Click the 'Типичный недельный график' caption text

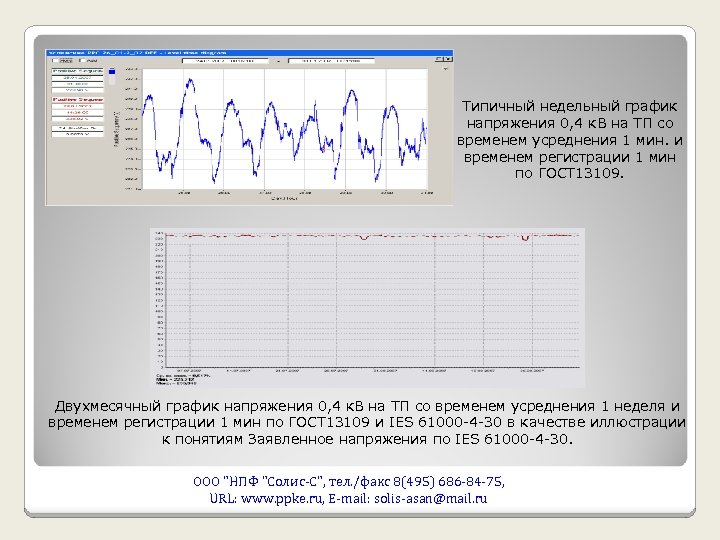click(569, 140)
